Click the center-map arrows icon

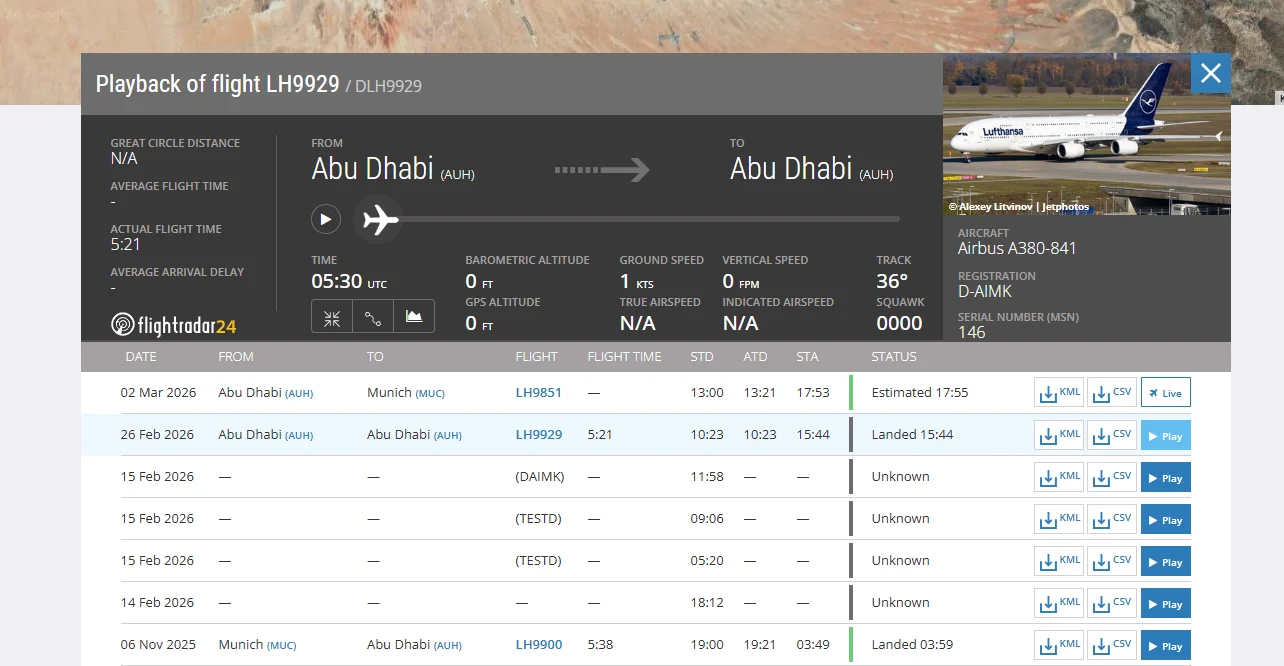[332, 318]
